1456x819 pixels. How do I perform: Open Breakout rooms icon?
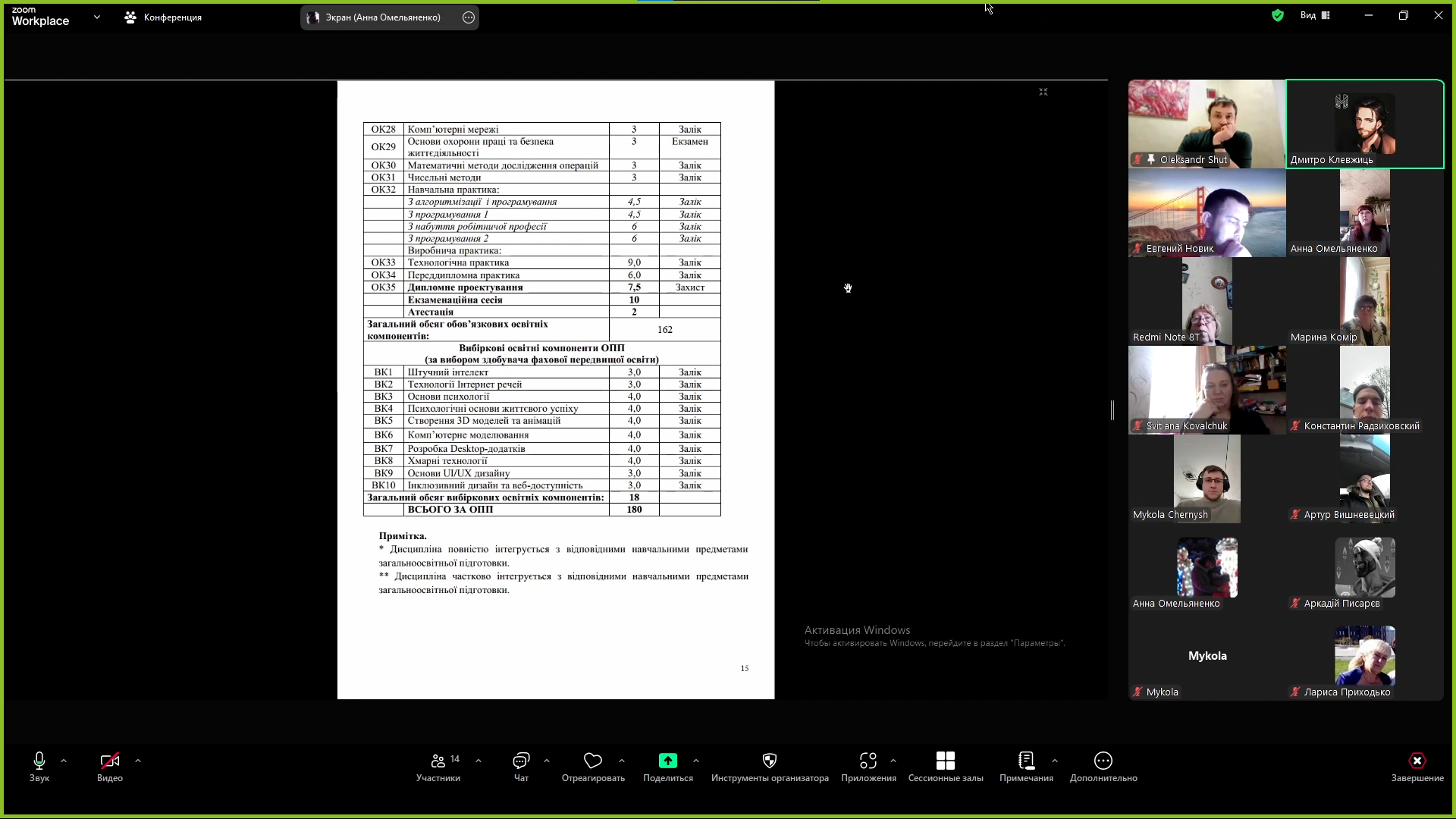click(x=946, y=761)
